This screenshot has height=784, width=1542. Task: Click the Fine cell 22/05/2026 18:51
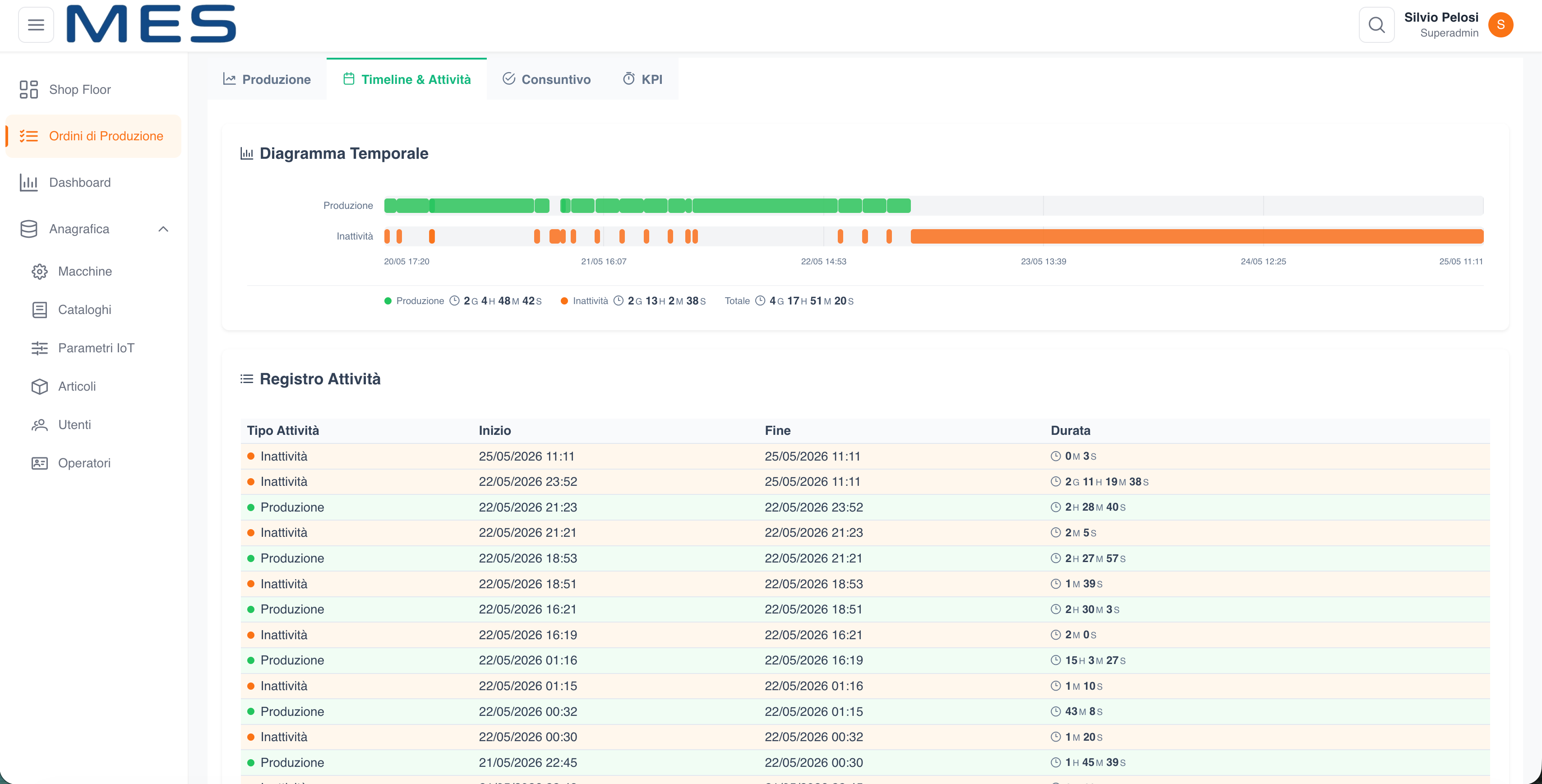[813, 609]
